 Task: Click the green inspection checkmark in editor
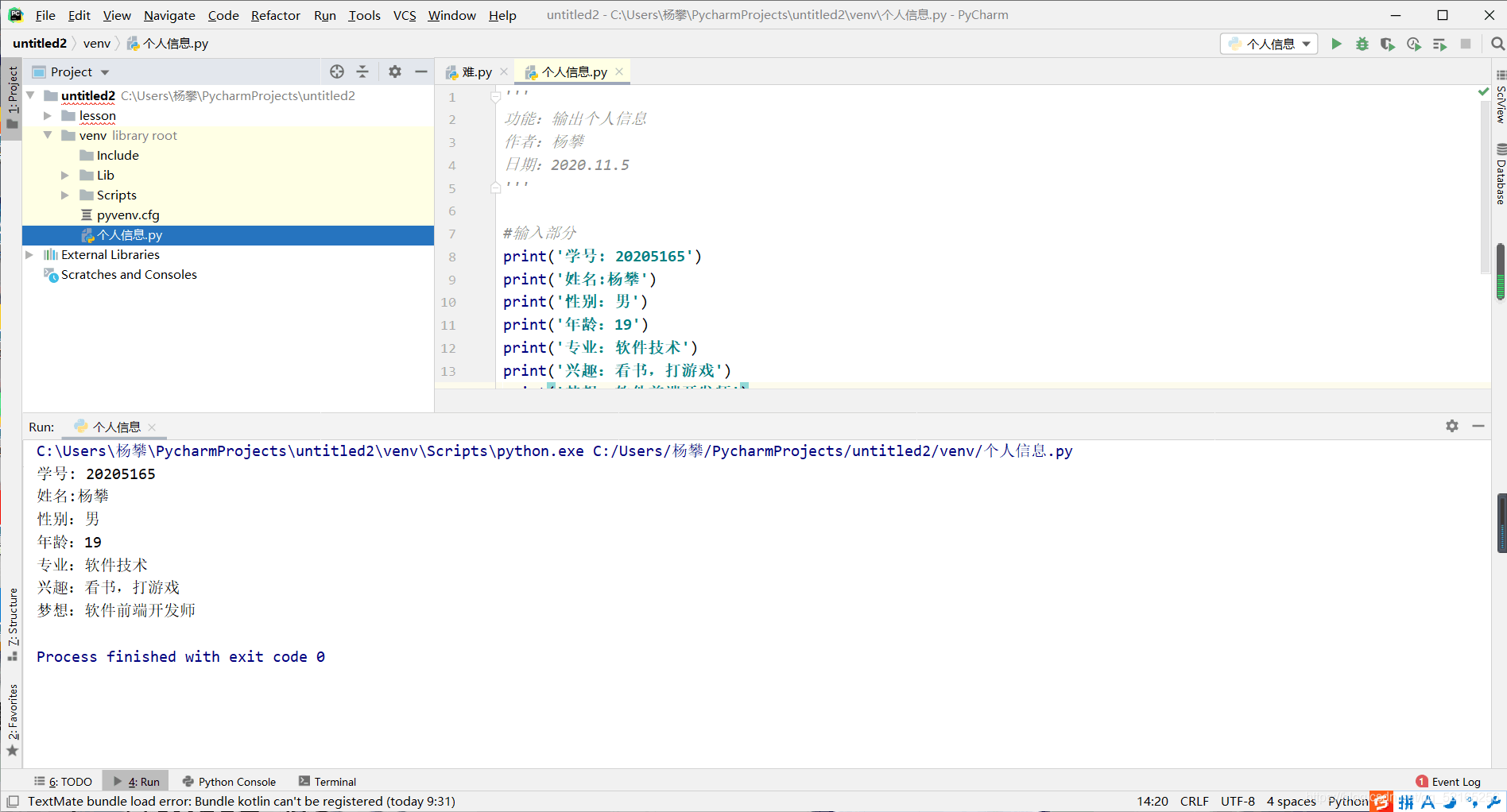click(1483, 92)
